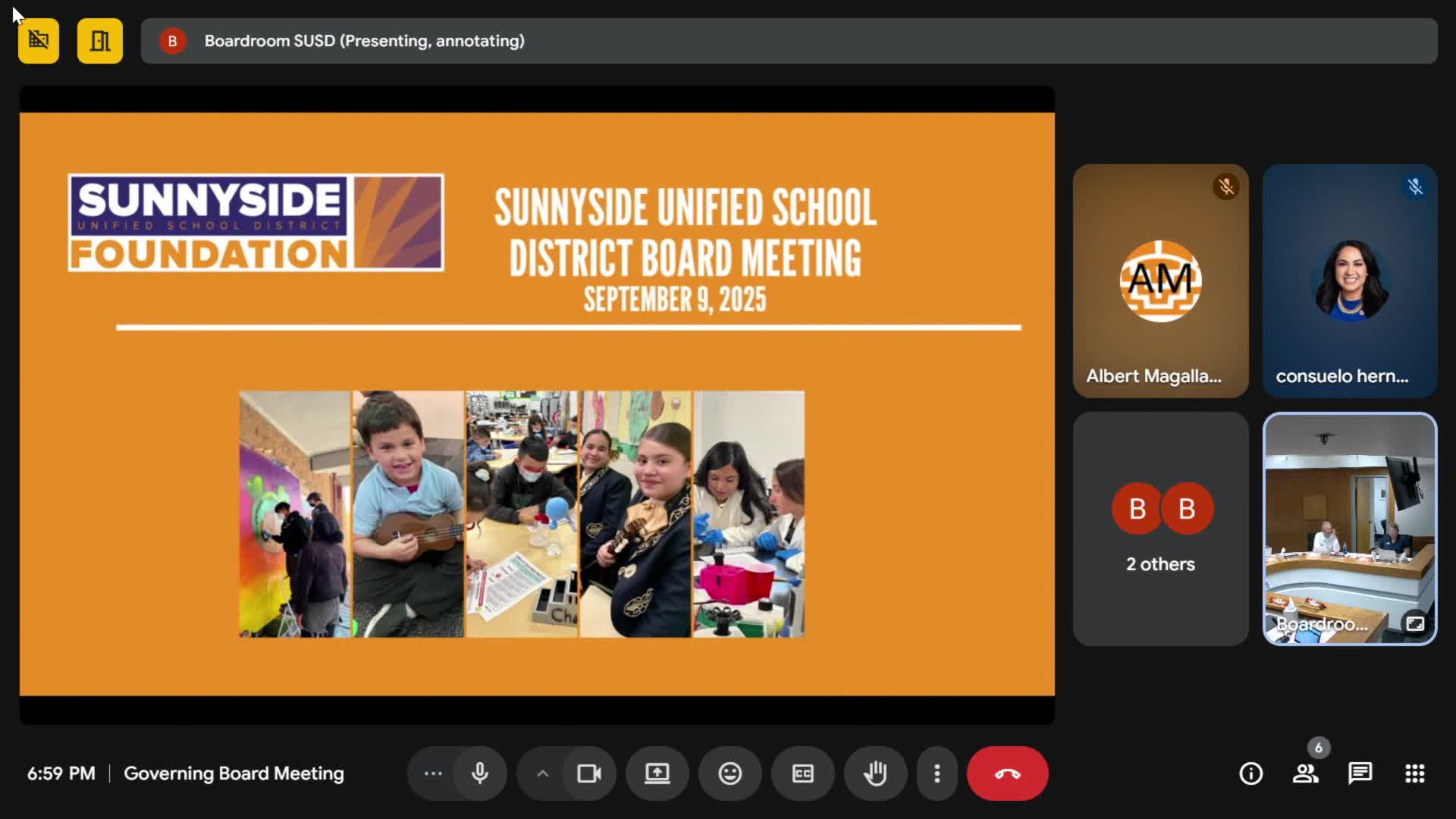Toggle the microphone on or off

(x=479, y=773)
